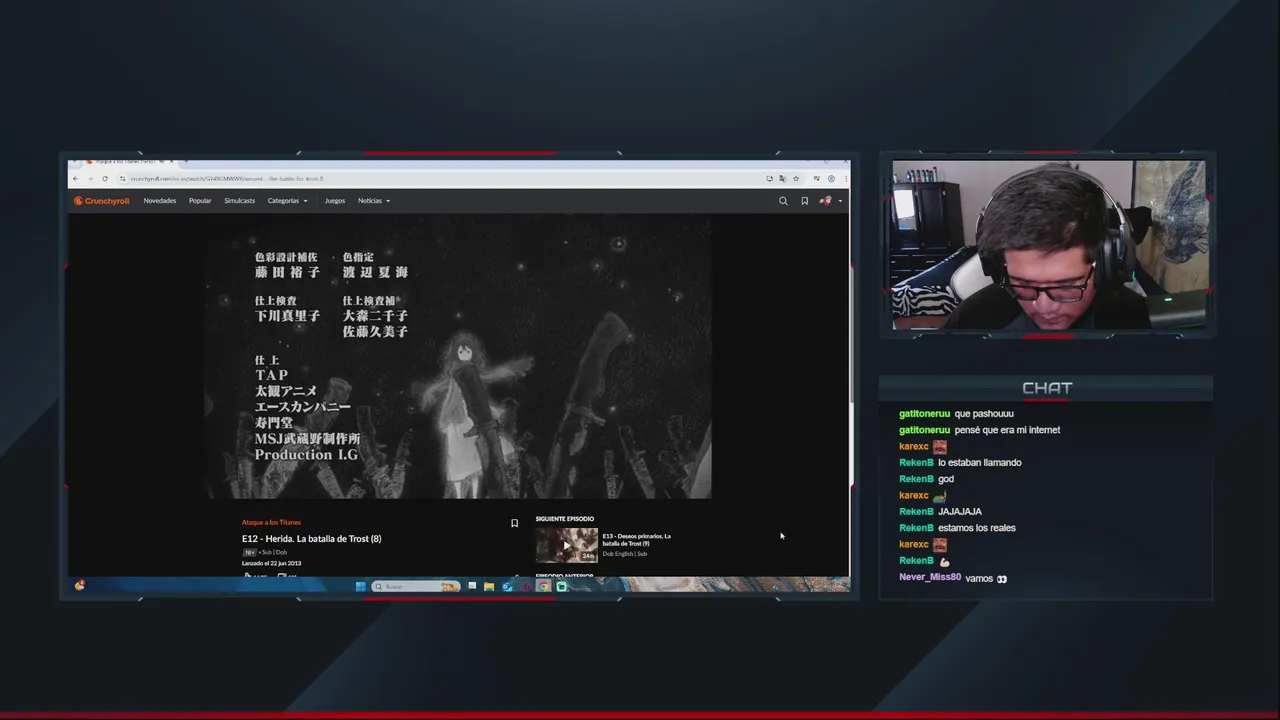This screenshot has height=720, width=1280.
Task: Go forward in the browser
Action: tap(90, 178)
